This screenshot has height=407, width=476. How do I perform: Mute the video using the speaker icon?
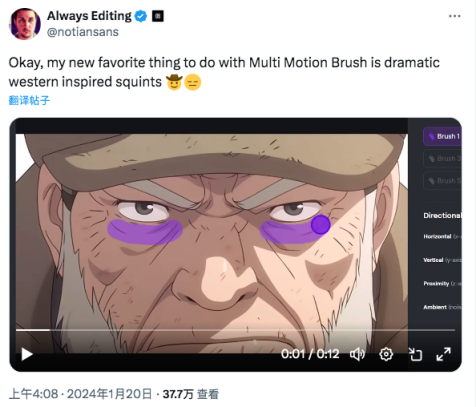click(357, 354)
